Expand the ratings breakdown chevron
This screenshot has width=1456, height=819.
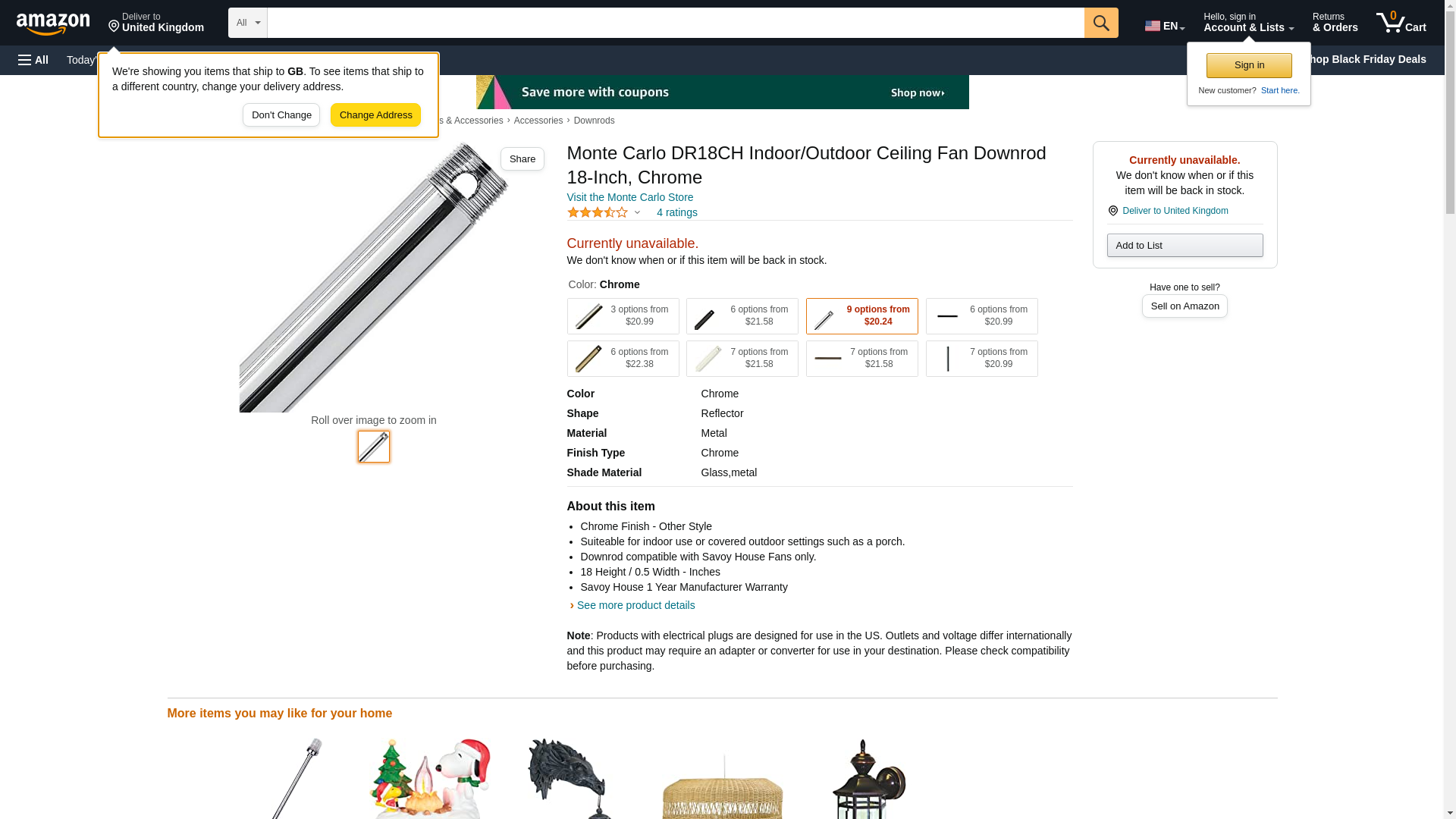point(637,212)
